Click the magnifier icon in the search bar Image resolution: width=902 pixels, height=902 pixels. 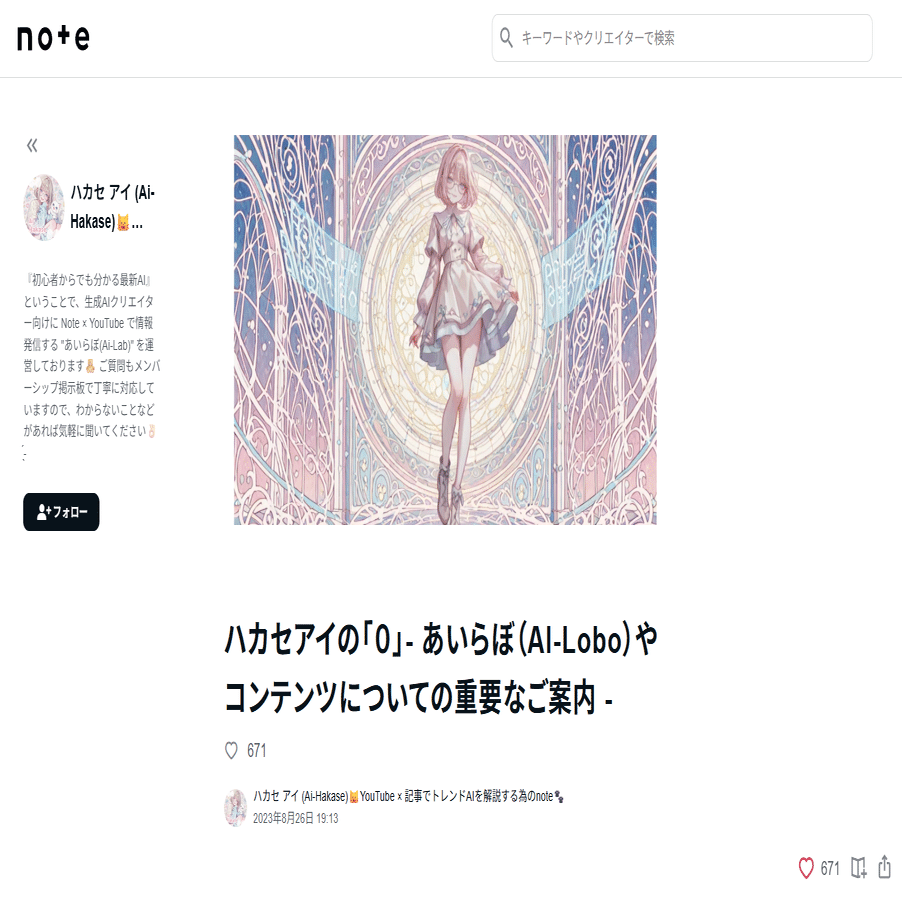pos(506,37)
